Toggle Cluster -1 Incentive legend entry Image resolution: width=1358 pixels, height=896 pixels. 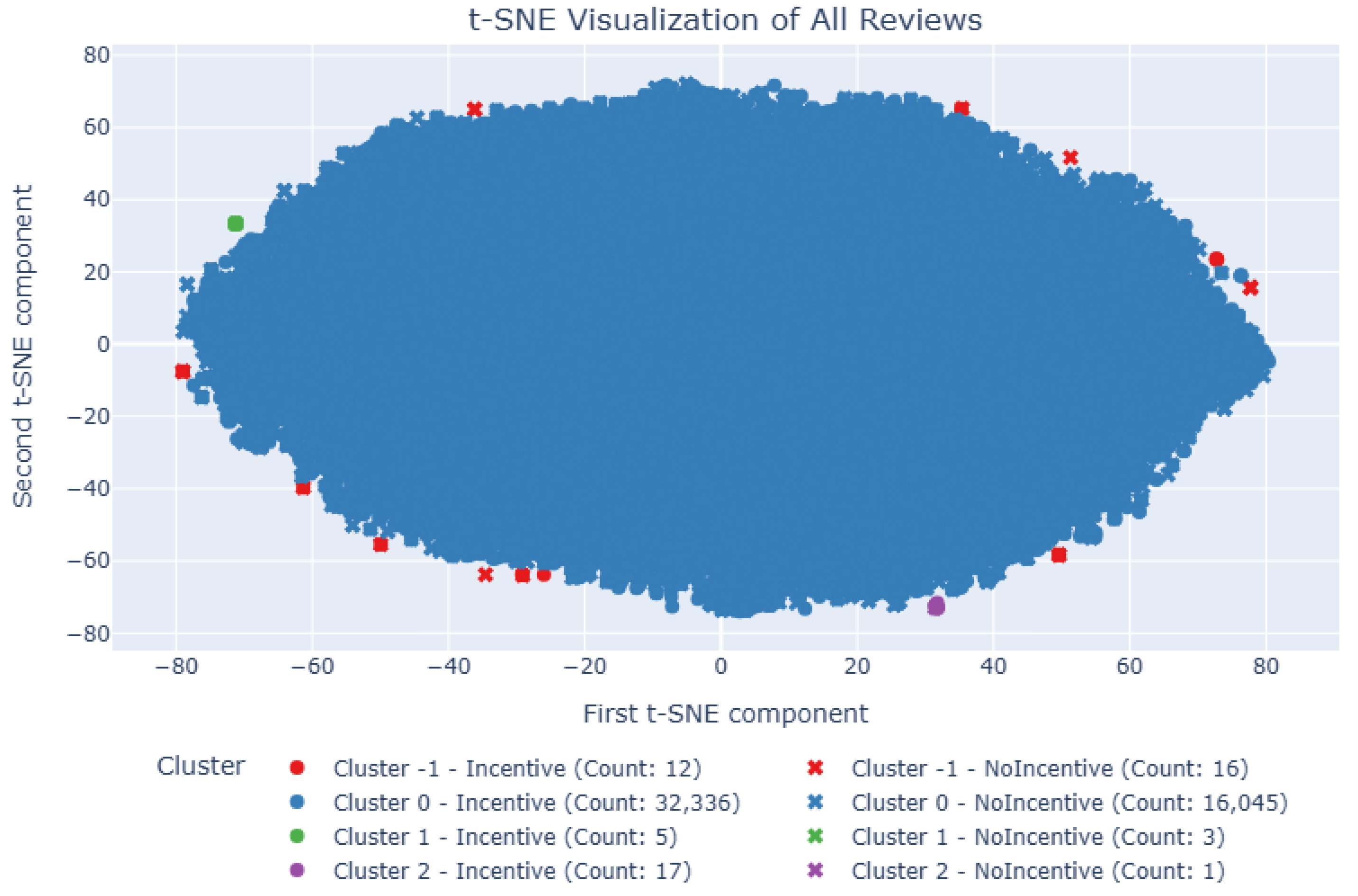coord(517,768)
